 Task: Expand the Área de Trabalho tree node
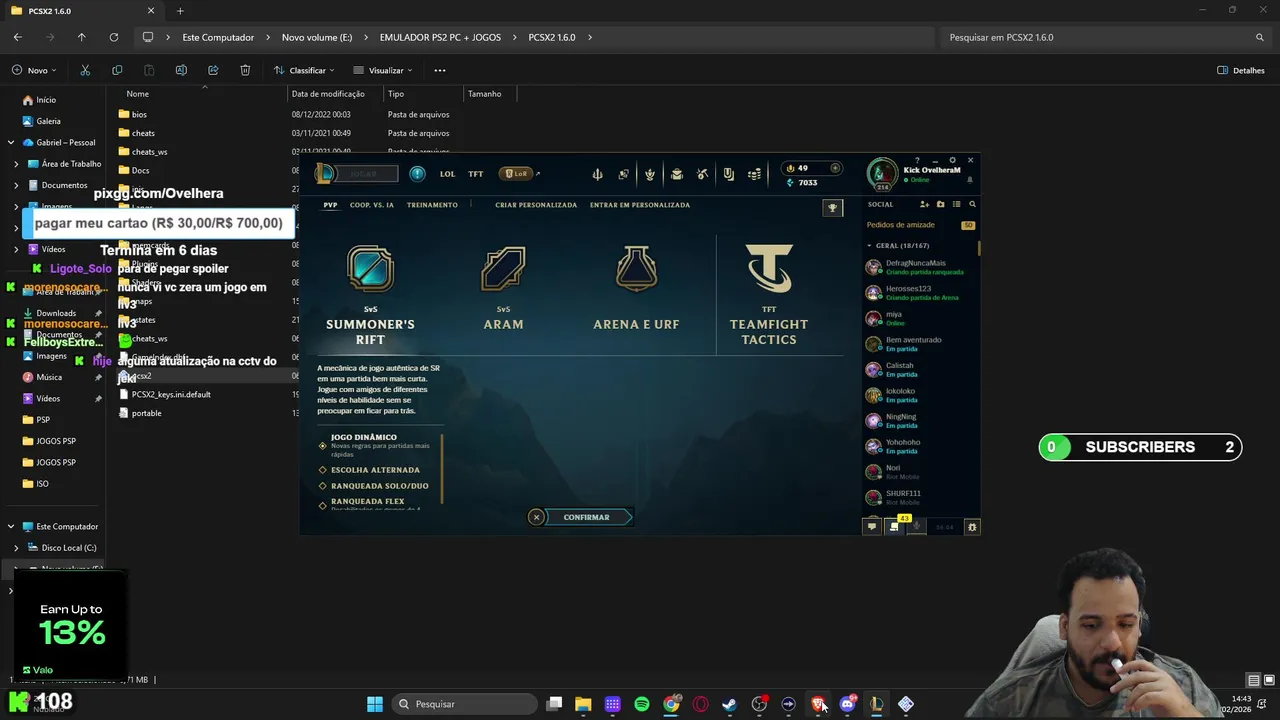16,164
